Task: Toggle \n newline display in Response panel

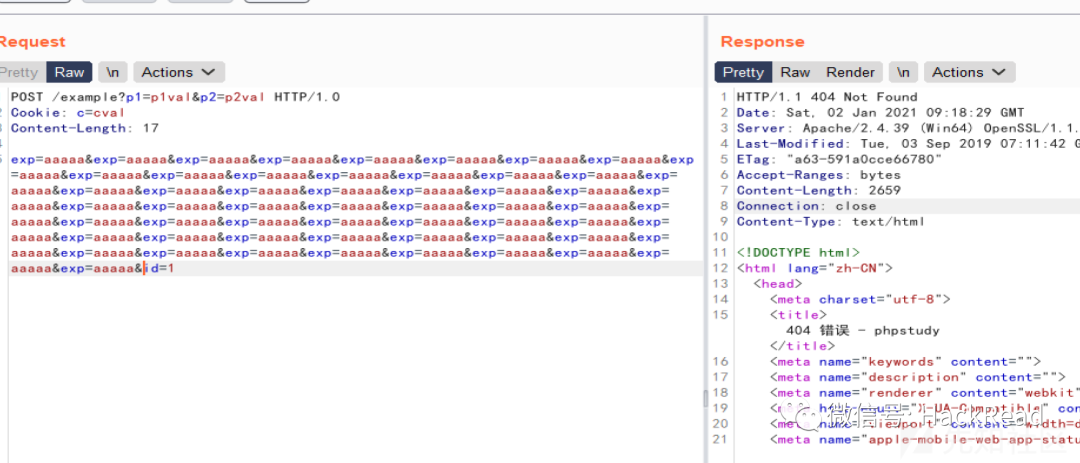Action: [x=904, y=72]
